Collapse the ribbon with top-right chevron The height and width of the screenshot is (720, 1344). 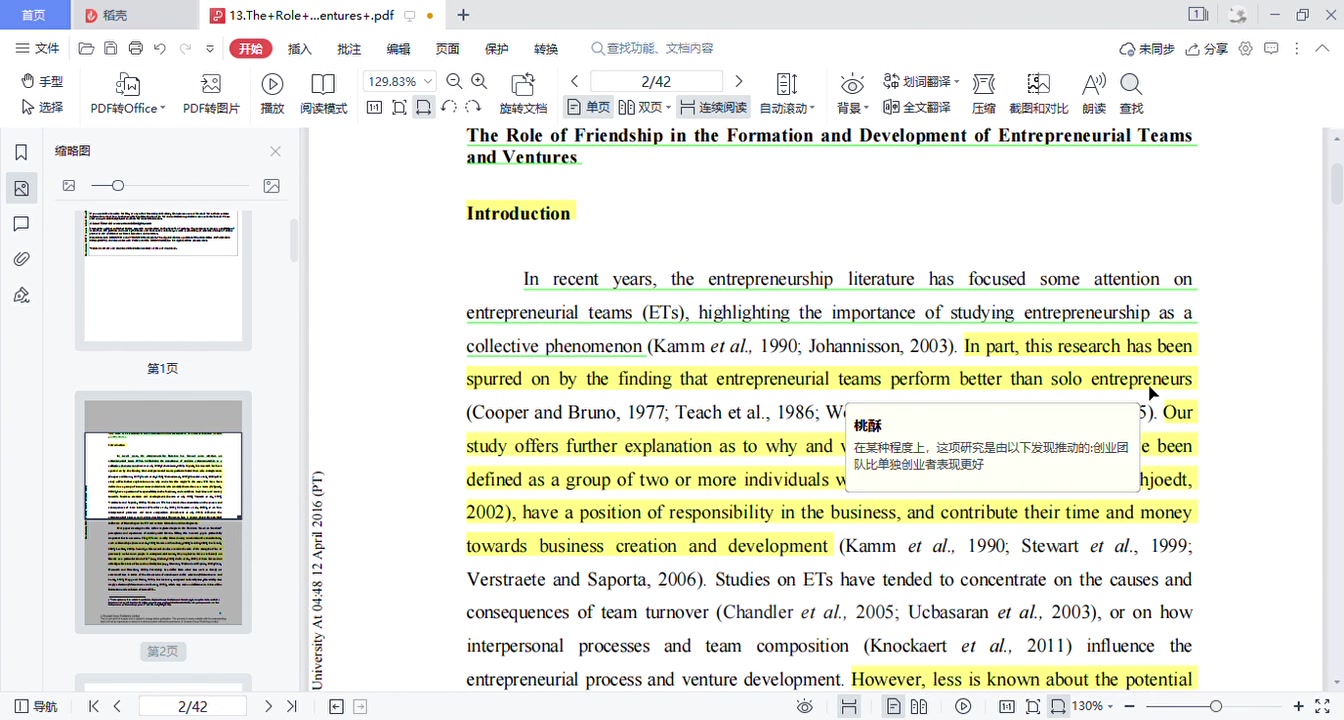[1321, 48]
